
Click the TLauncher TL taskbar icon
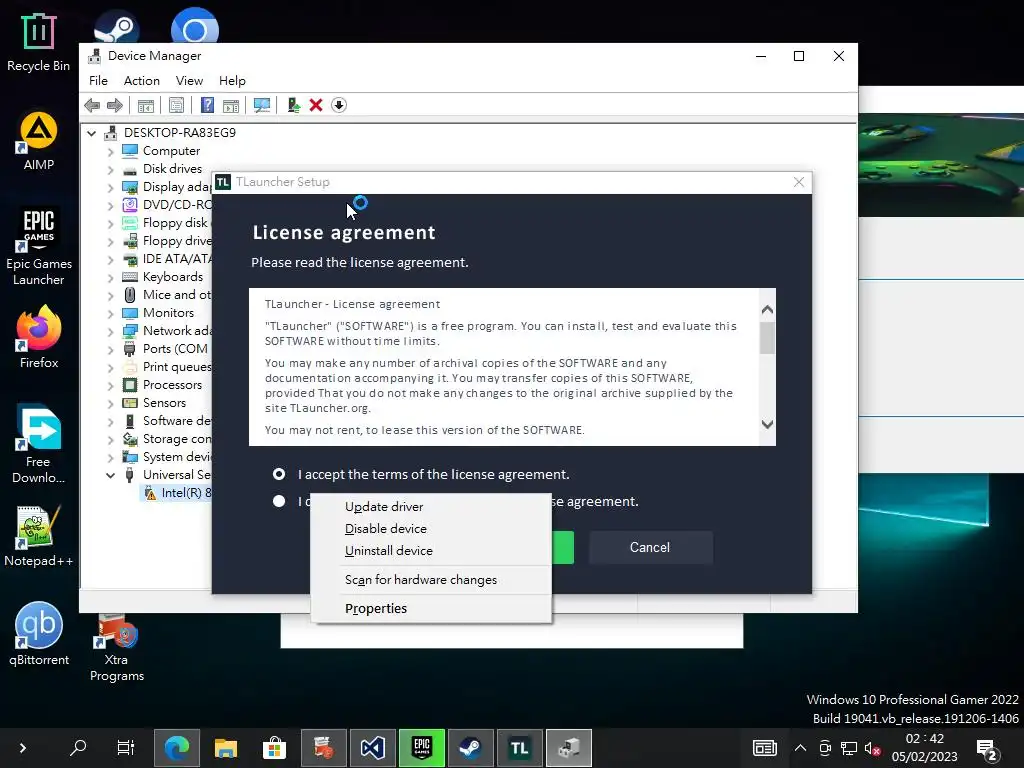[x=520, y=748]
